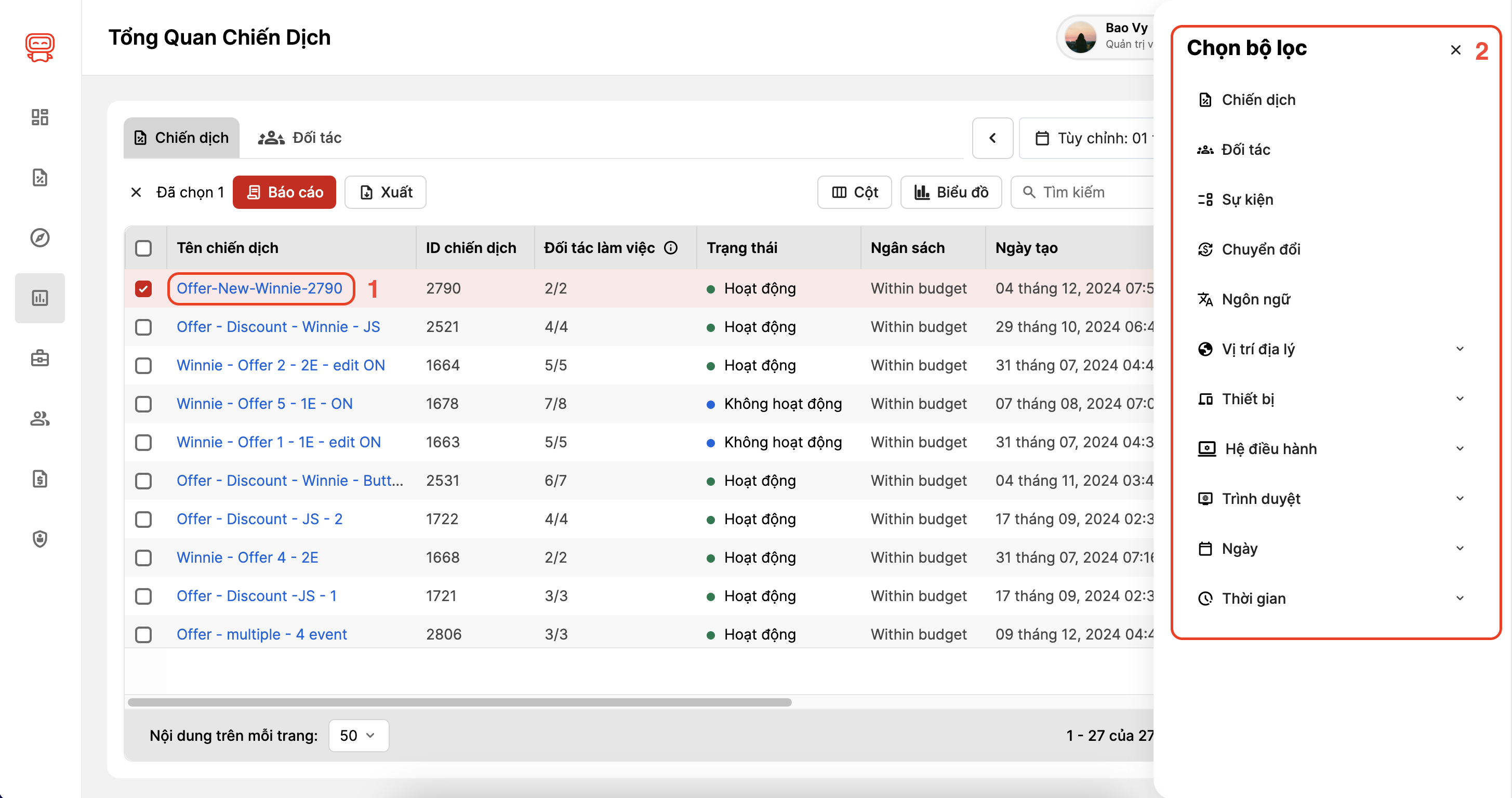Click the calendar icon in Tùy chỉnh date picker
This screenshot has width=1512, height=798.
click(x=1042, y=139)
